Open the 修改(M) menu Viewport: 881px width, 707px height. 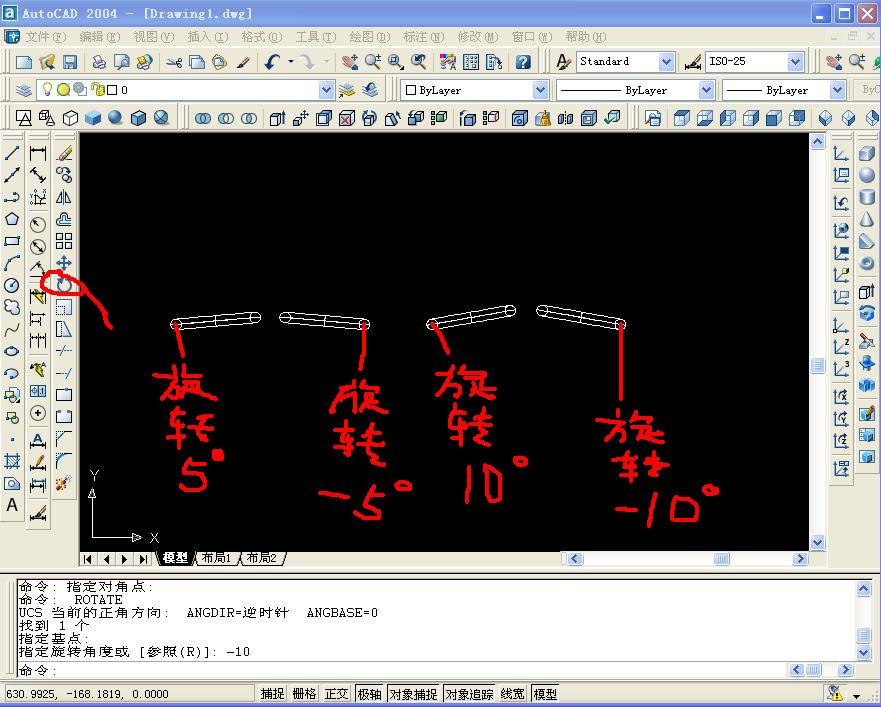[478, 37]
